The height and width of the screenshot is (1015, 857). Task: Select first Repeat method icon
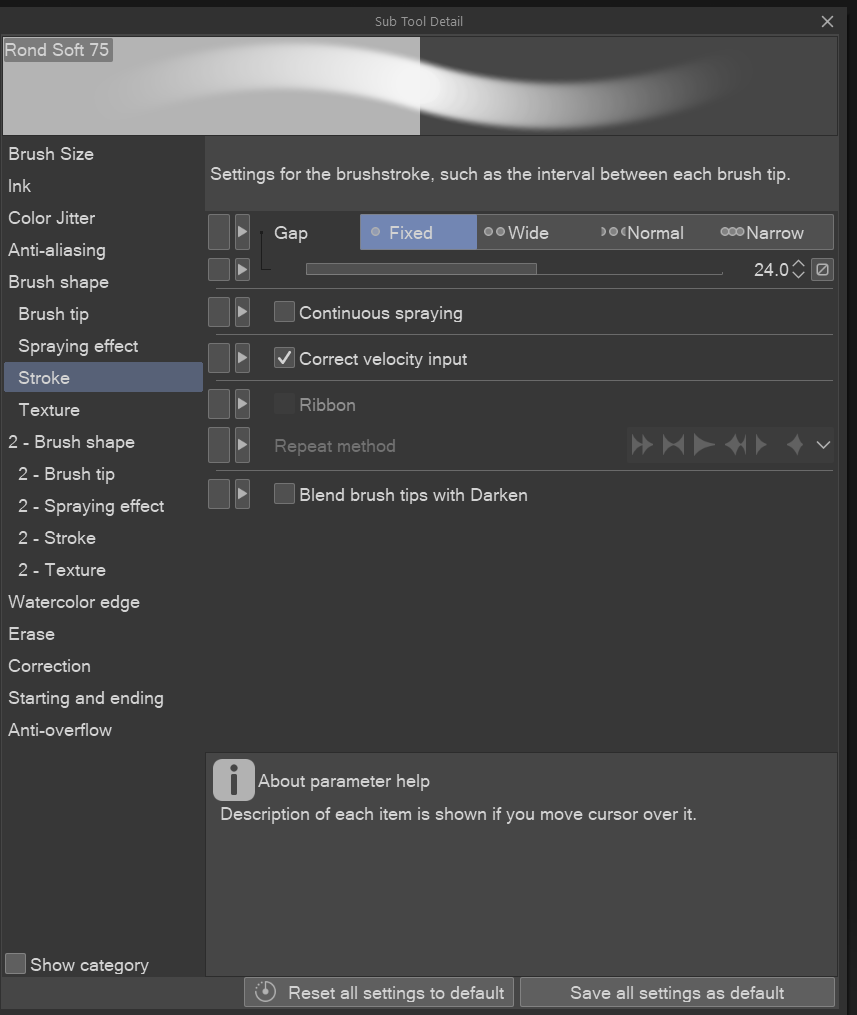[642, 445]
